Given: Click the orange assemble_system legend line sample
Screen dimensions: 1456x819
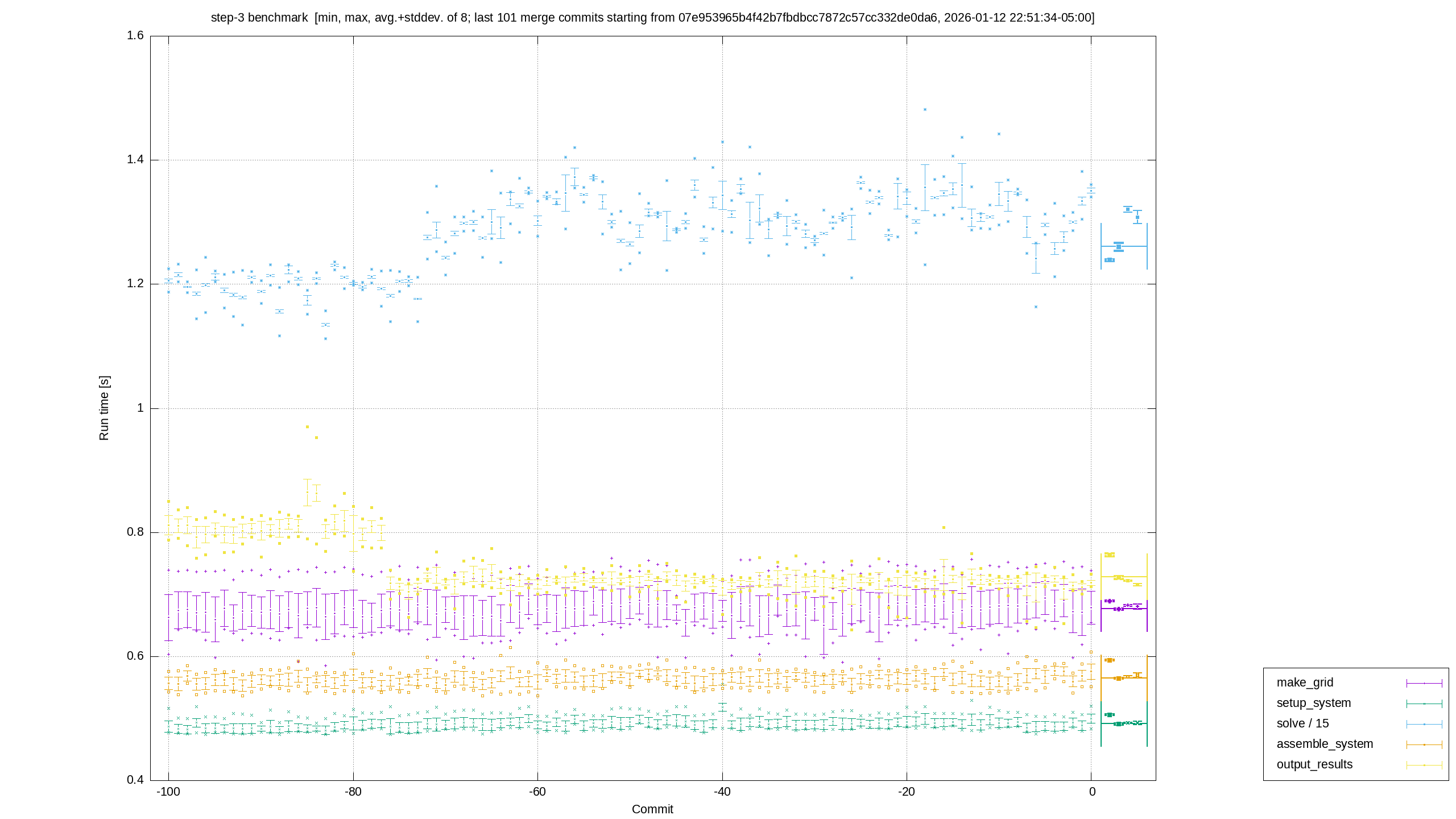Looking at the screenshot, I should 1424,744.
